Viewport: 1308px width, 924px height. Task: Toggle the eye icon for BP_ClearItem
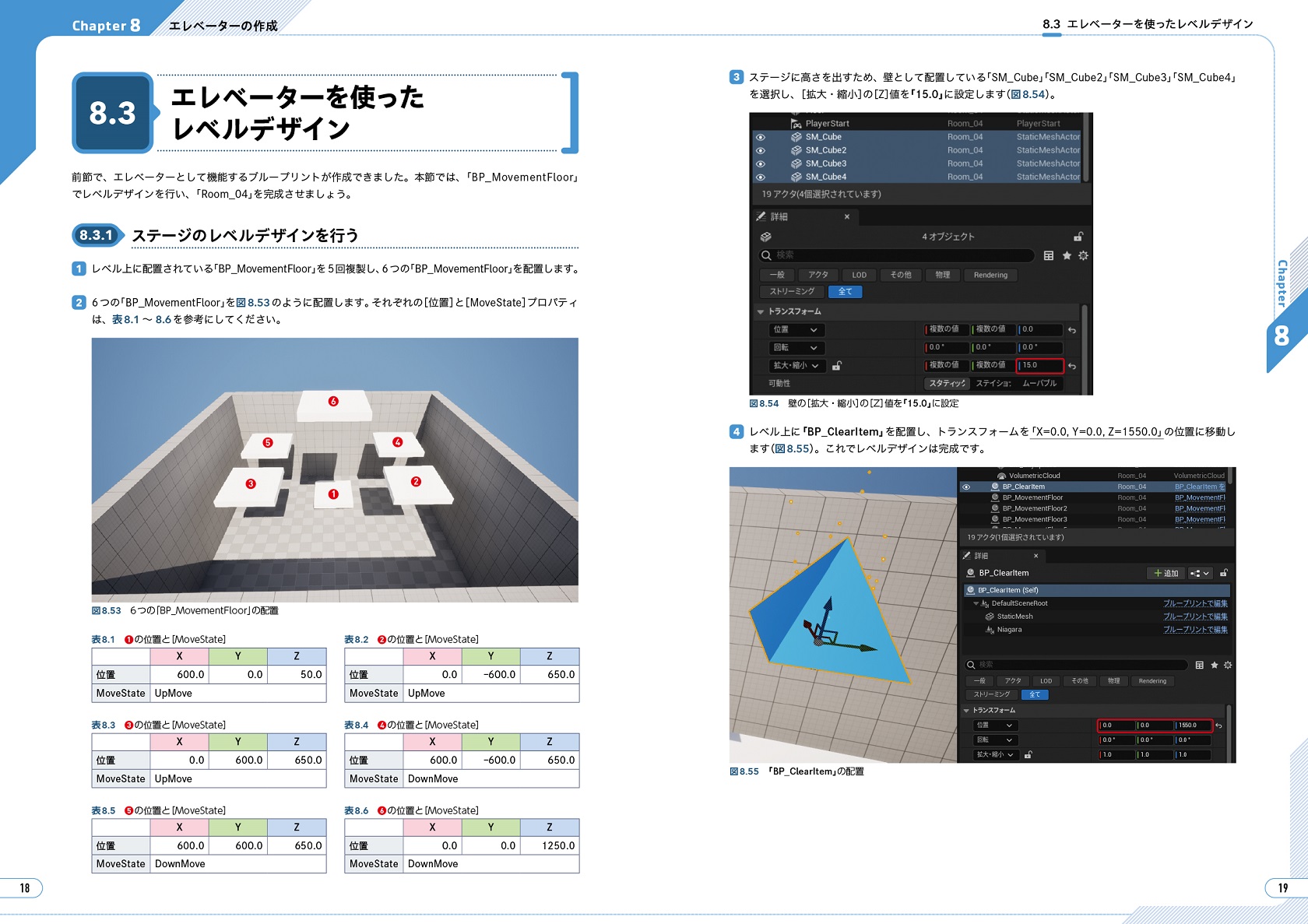[x=966, y=487]
